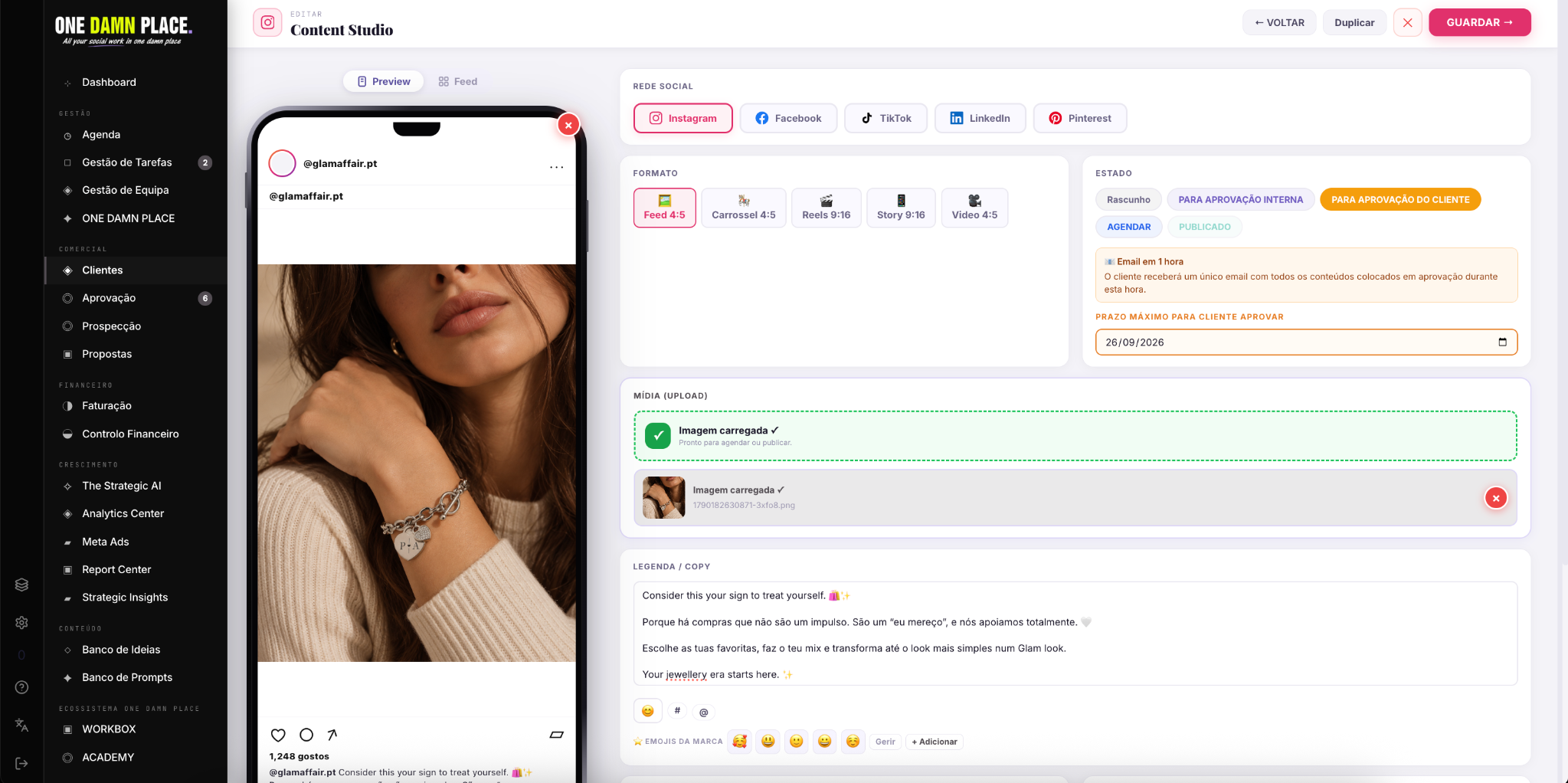
Task: Set status to Rascunho
Action: (1128, 199)
